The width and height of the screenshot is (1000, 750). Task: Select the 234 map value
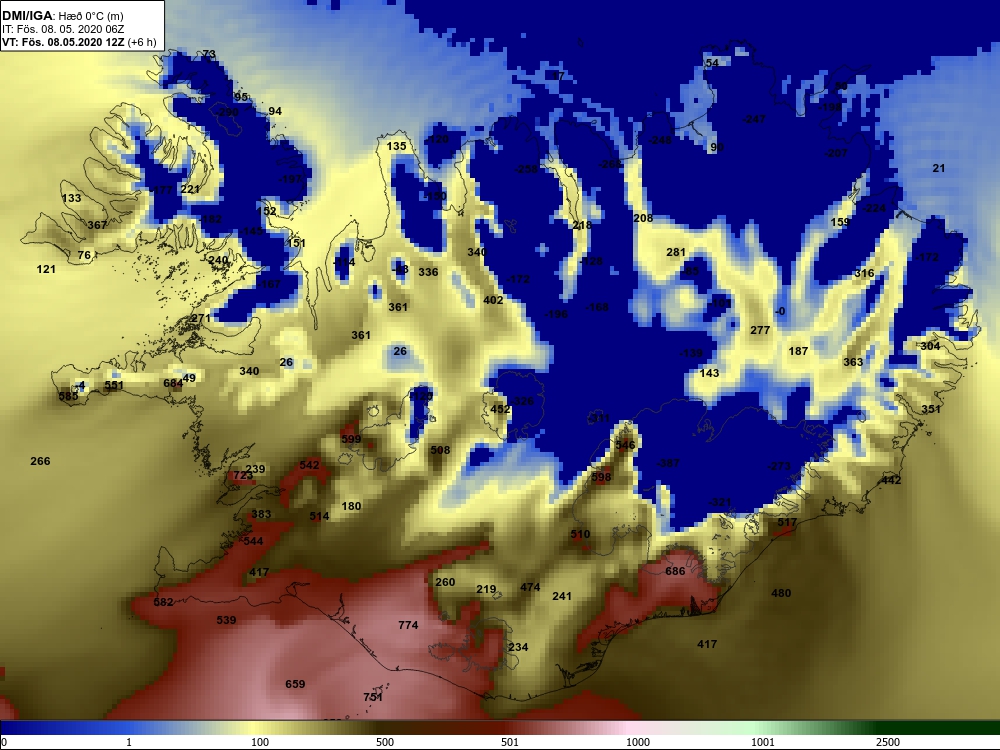pyautogui.click(x=518, y=647)
